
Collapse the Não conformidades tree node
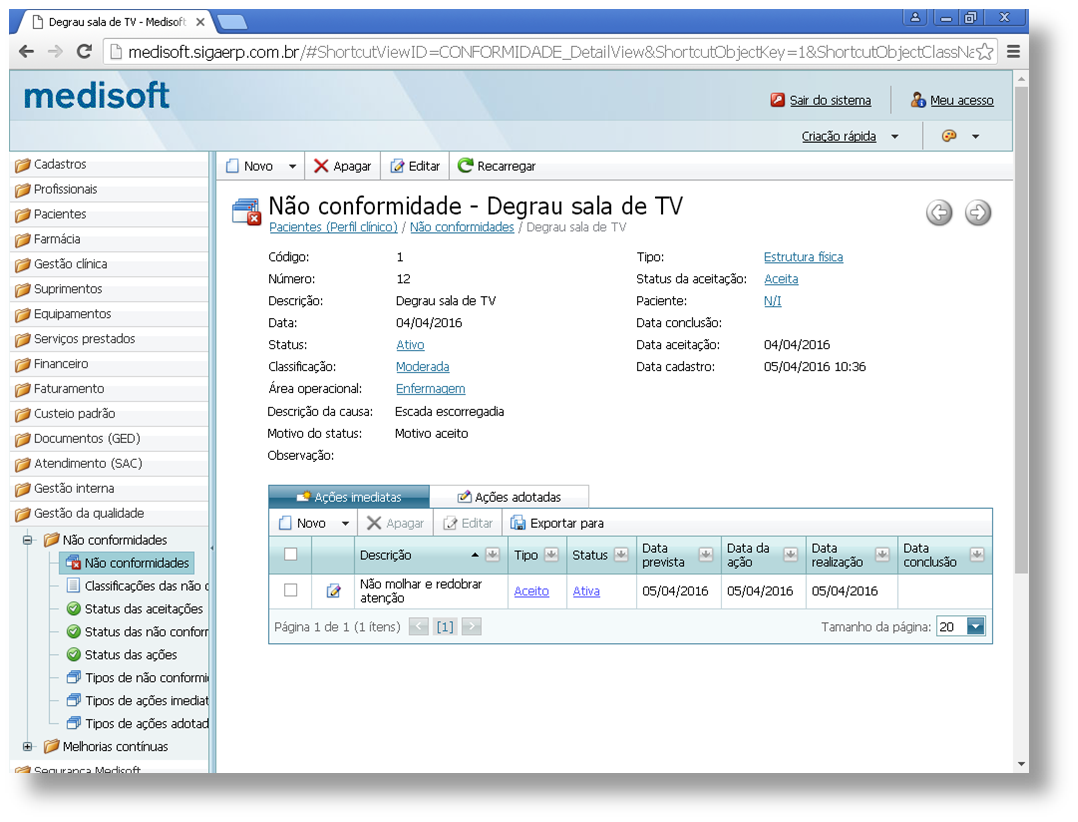click(28, 540)
